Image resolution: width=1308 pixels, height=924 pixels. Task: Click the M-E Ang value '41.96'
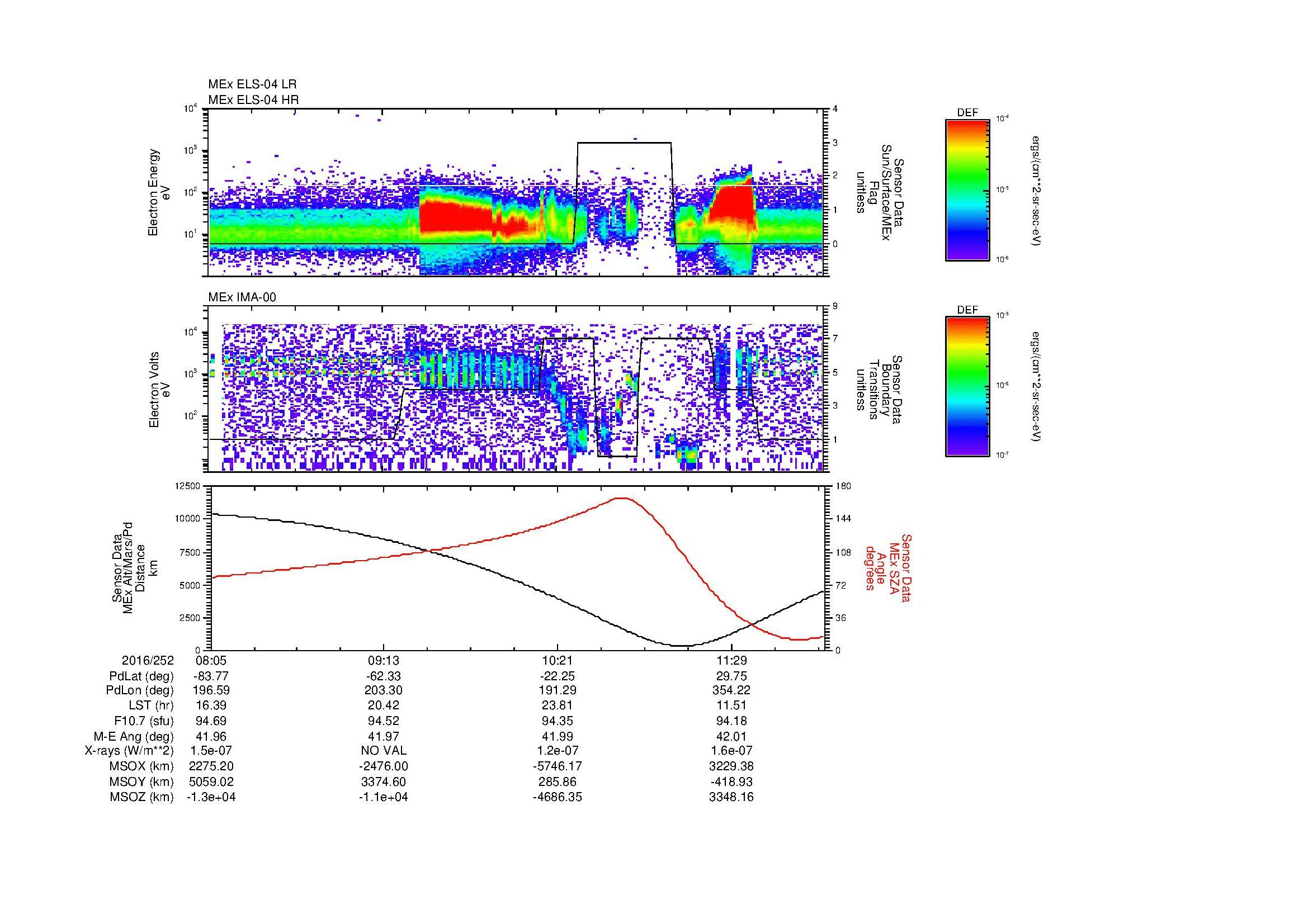211,736
